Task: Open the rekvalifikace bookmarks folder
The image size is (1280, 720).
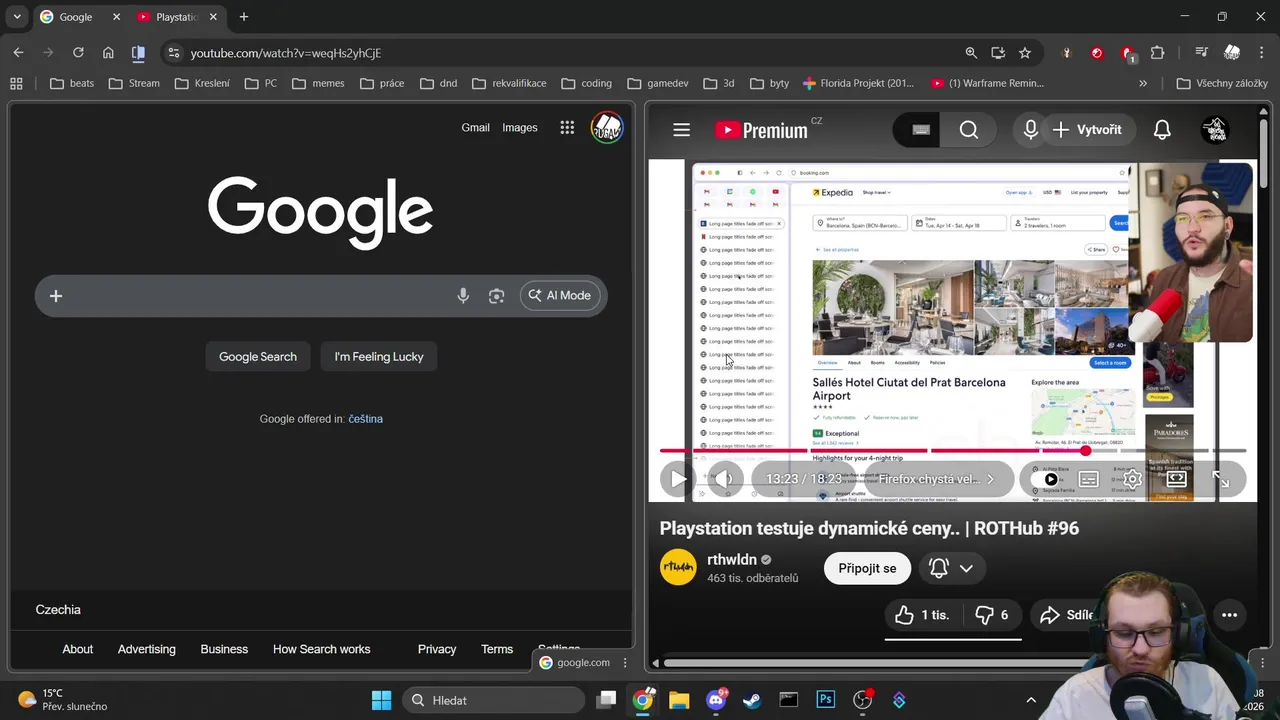Action: [509, 83]
